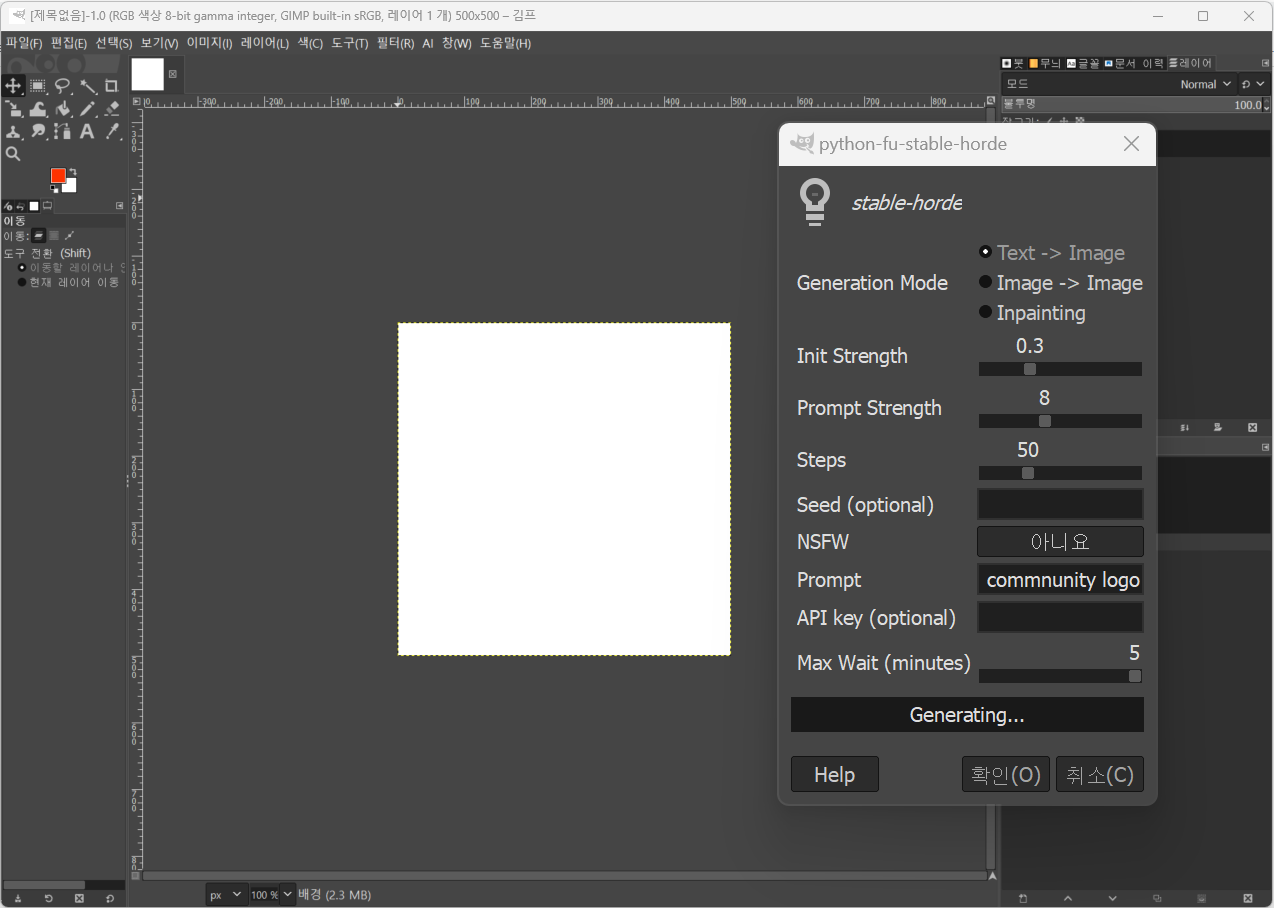This screenshot has width=1274, height=908.
Task: Select the Paths tool
Action: pos(63,131)
